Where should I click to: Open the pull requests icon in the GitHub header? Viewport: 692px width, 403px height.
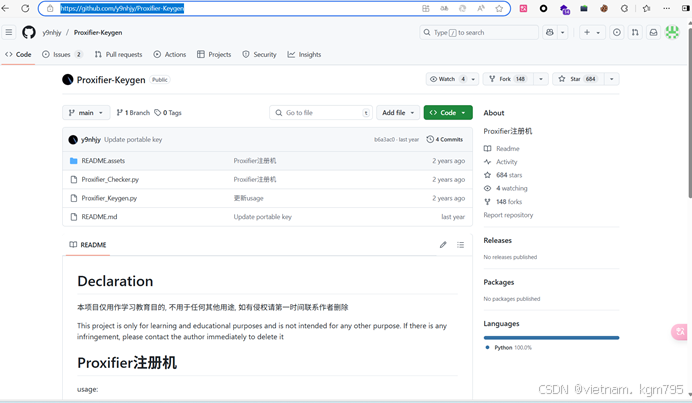[x=635, y=32]
